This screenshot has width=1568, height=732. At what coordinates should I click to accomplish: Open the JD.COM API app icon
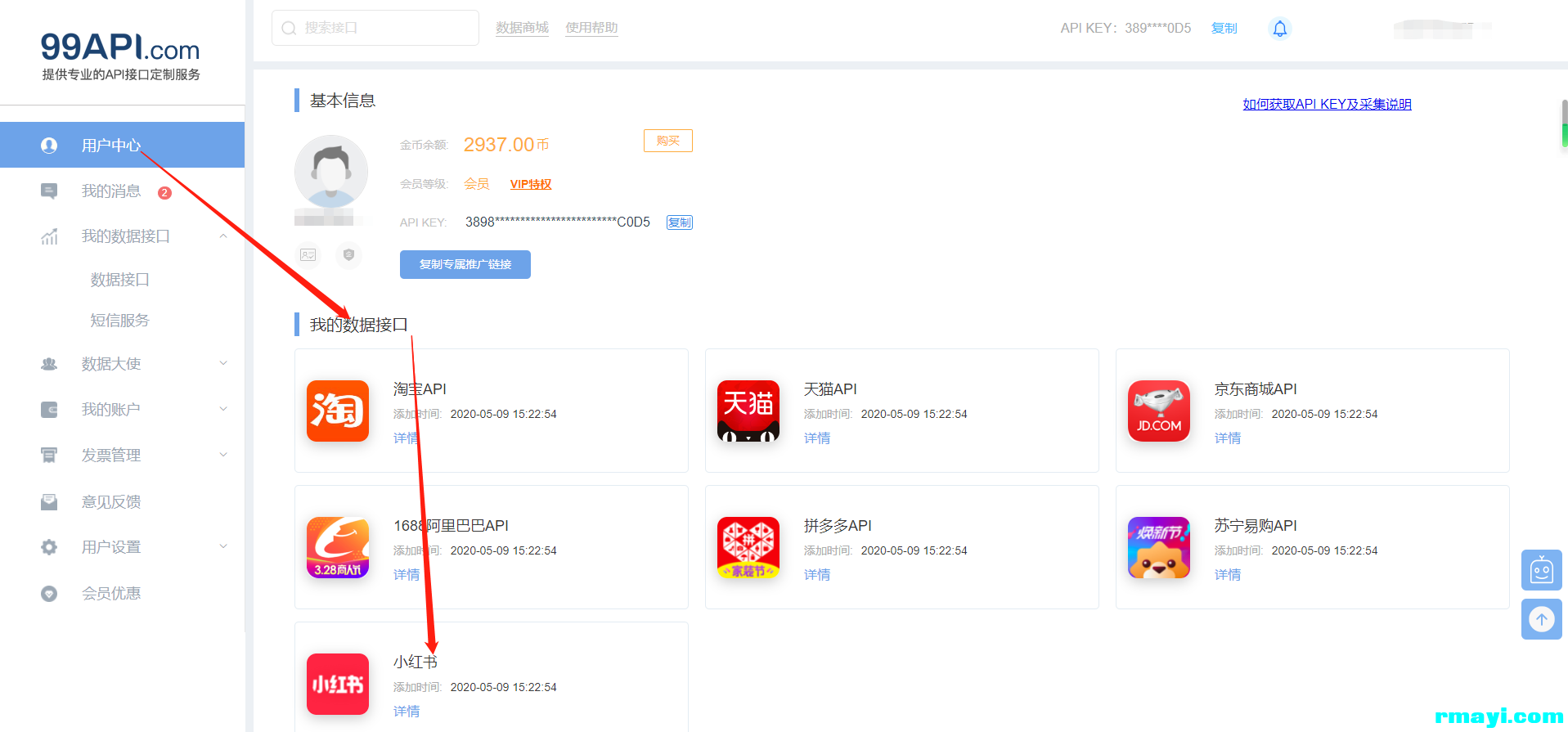pos(1159,411)
